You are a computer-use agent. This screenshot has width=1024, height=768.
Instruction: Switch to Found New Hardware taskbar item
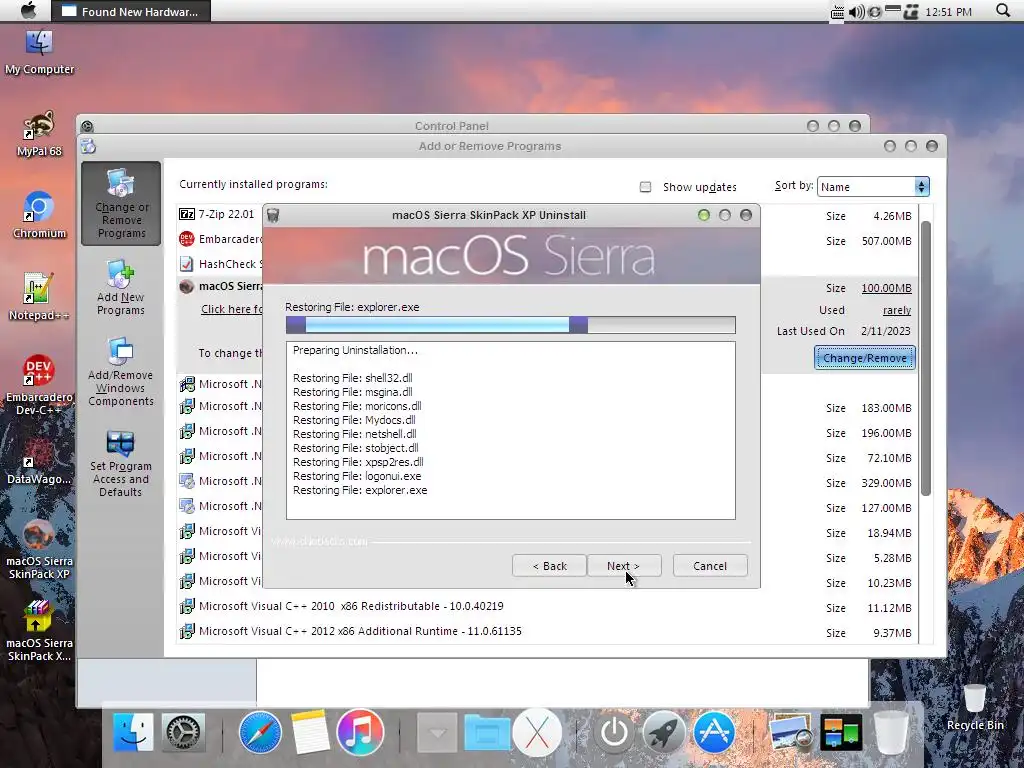pyautogui.click(x=131, y=11)
